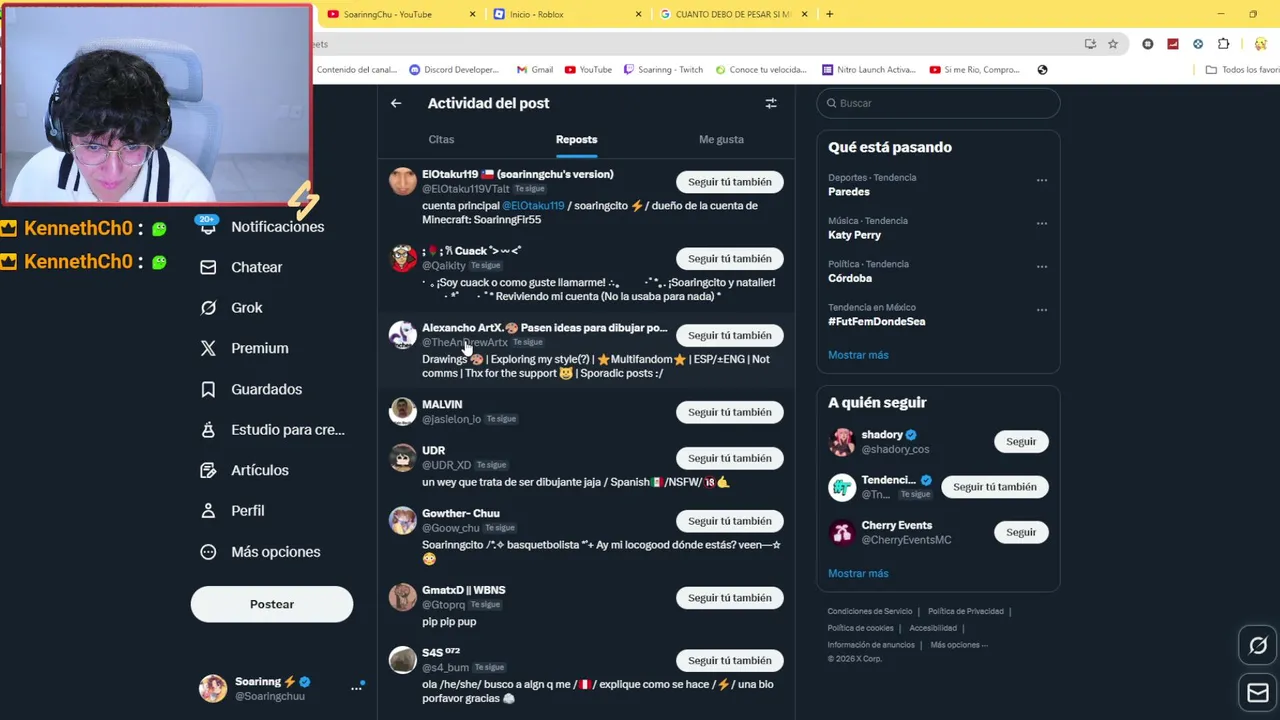The height and width of the screenshot is (720, 1280).
Task: Open account menu dots next to Soarinng
Action: (356, 688)
